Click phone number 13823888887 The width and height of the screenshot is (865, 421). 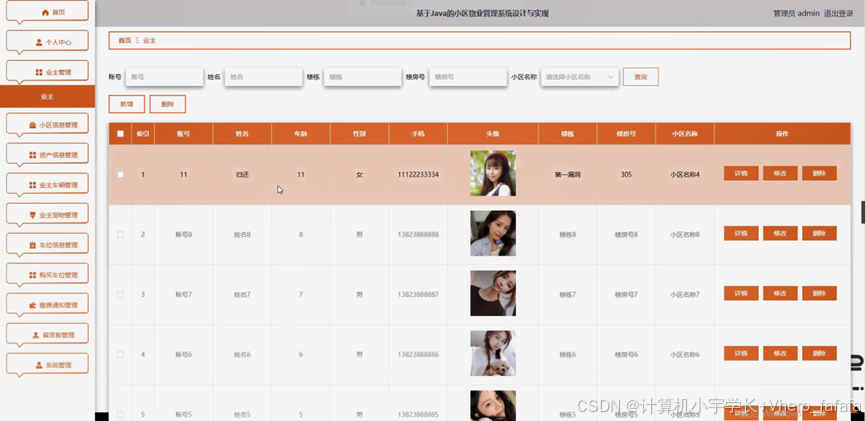tap(418, 295)
